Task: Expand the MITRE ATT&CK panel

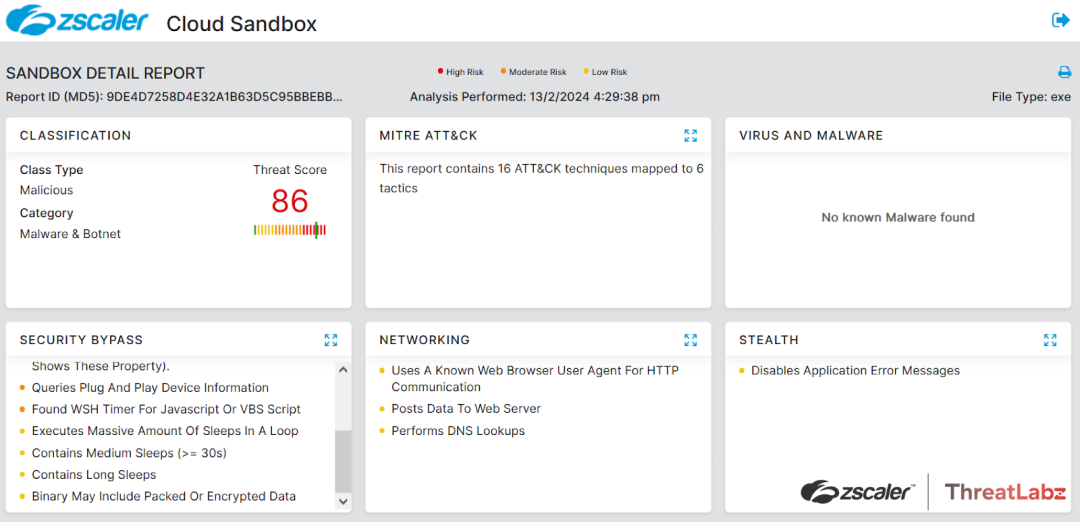Action: 690,135
